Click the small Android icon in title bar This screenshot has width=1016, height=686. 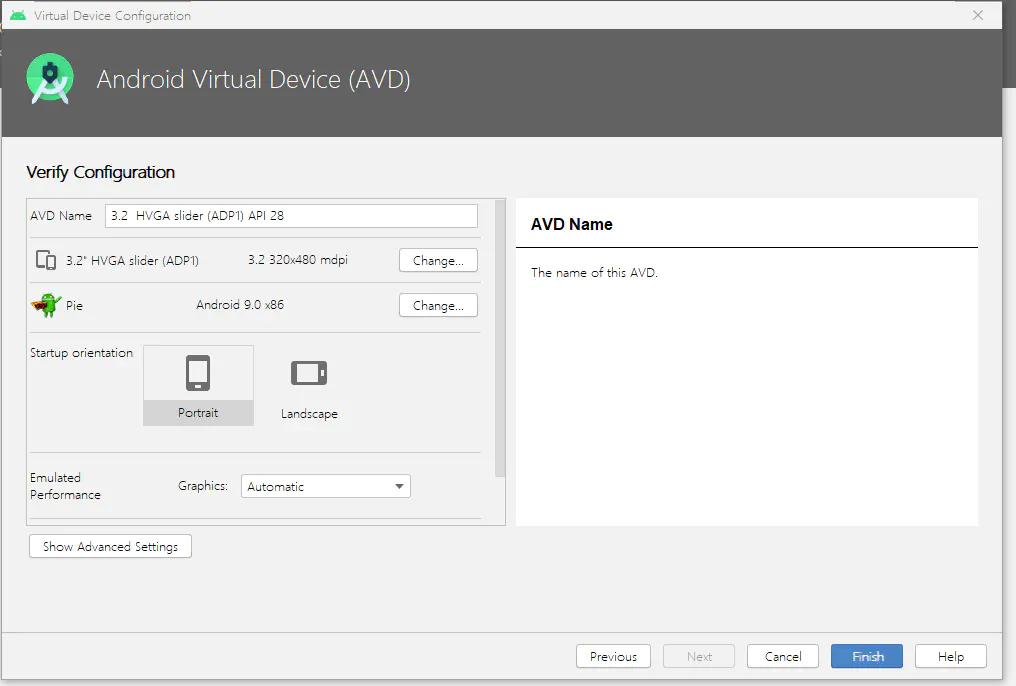[x=17, y=15]
